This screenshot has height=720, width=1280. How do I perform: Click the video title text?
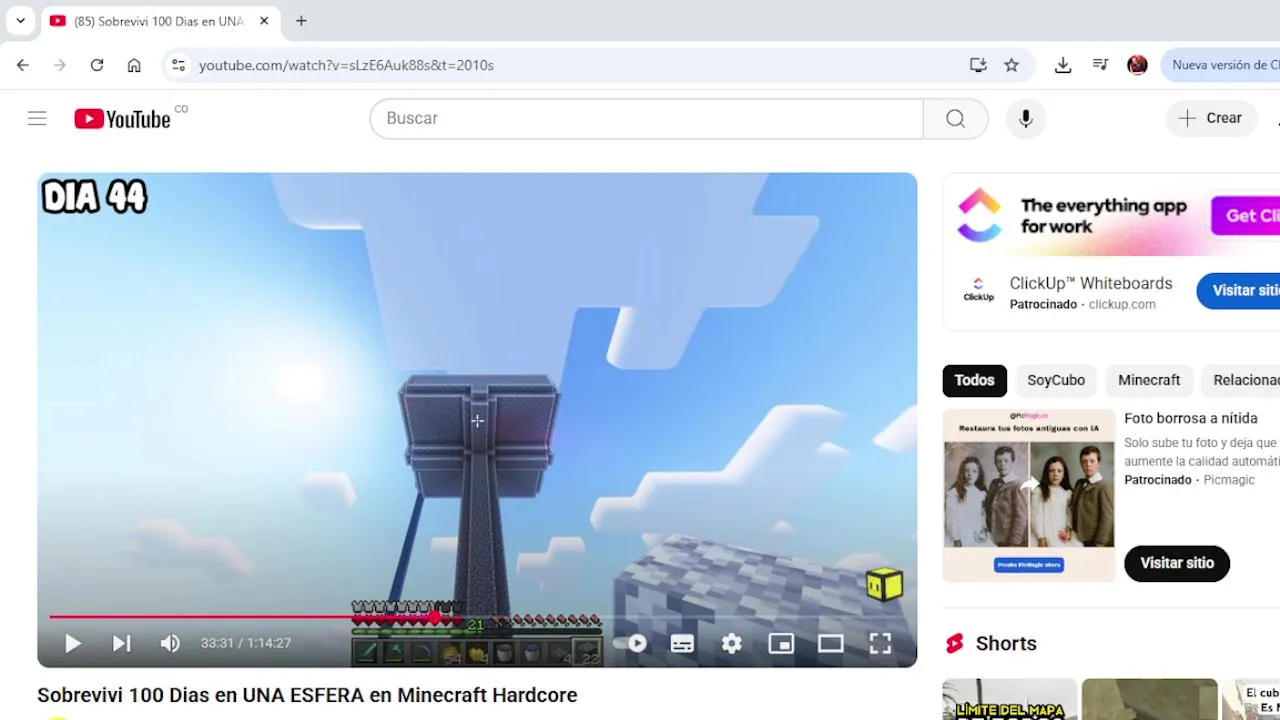point(307,695)
